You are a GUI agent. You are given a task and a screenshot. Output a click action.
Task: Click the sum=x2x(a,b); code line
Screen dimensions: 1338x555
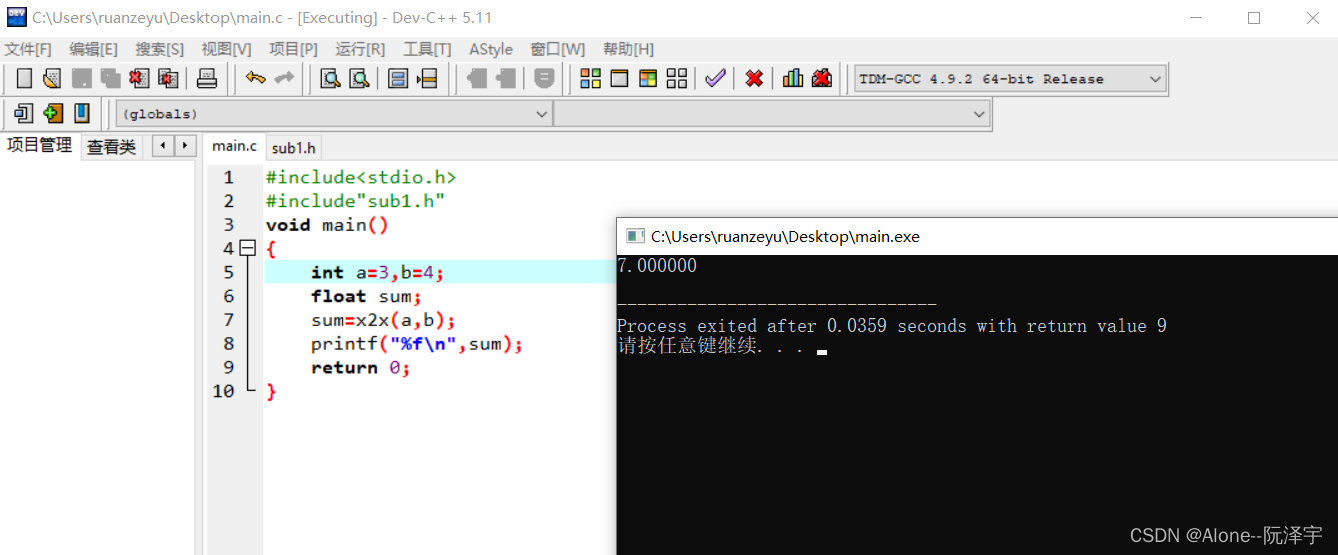coord(383,320)
